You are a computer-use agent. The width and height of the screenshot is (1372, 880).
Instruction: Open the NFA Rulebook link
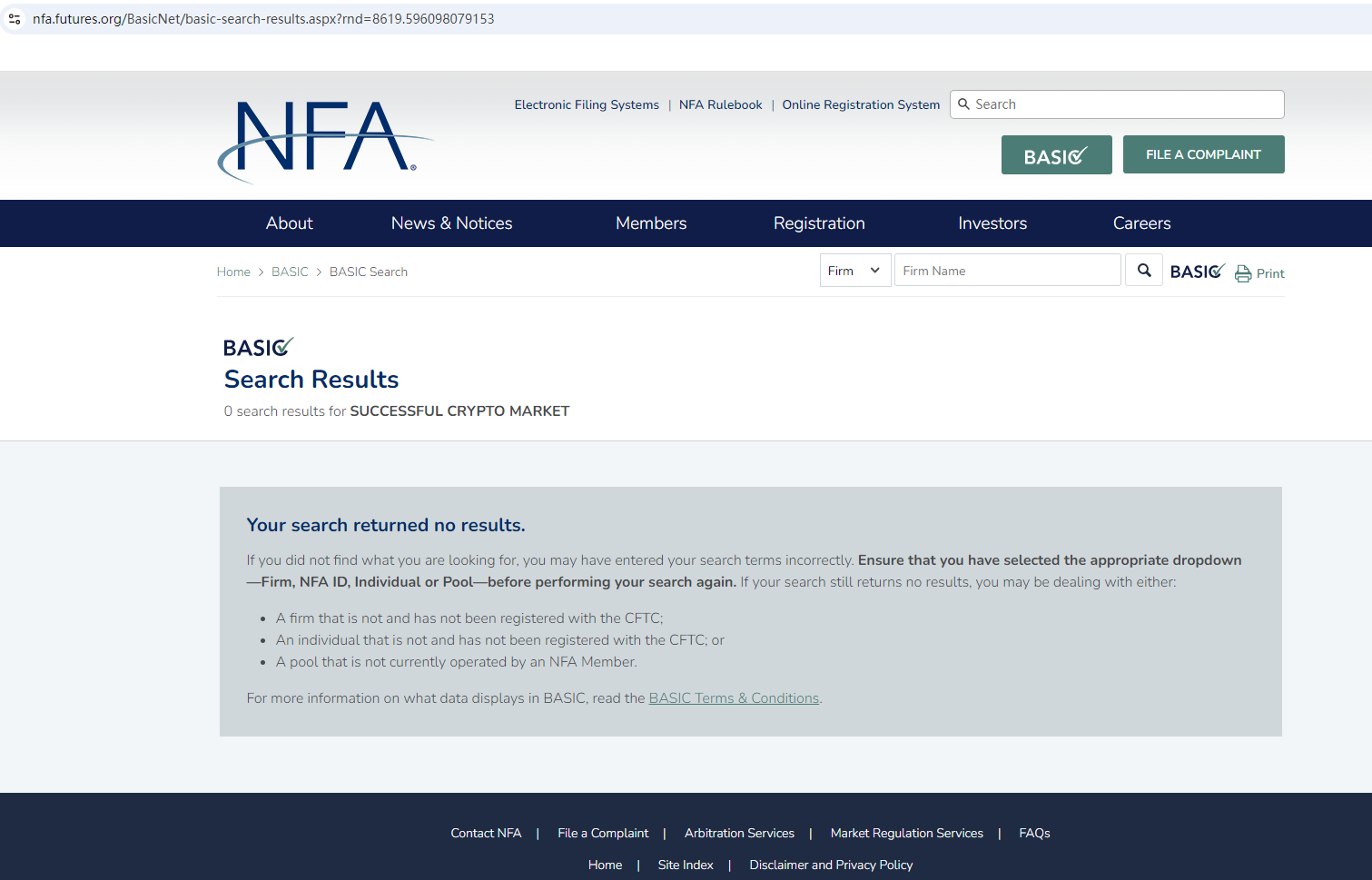[721, 104]
